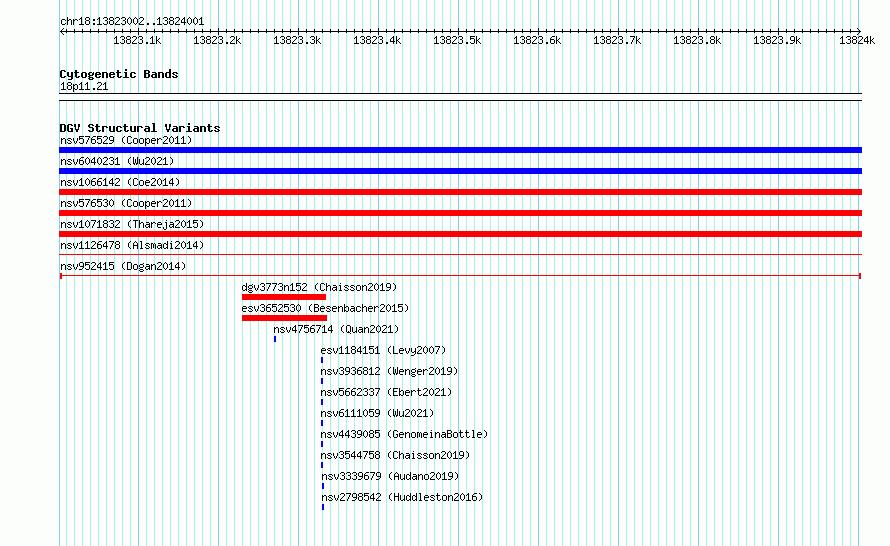Screen dimensions: 890x546
Task: Click the 13823.9k ruler tick label
Action: pyautogui.click(x=777, y=40)
